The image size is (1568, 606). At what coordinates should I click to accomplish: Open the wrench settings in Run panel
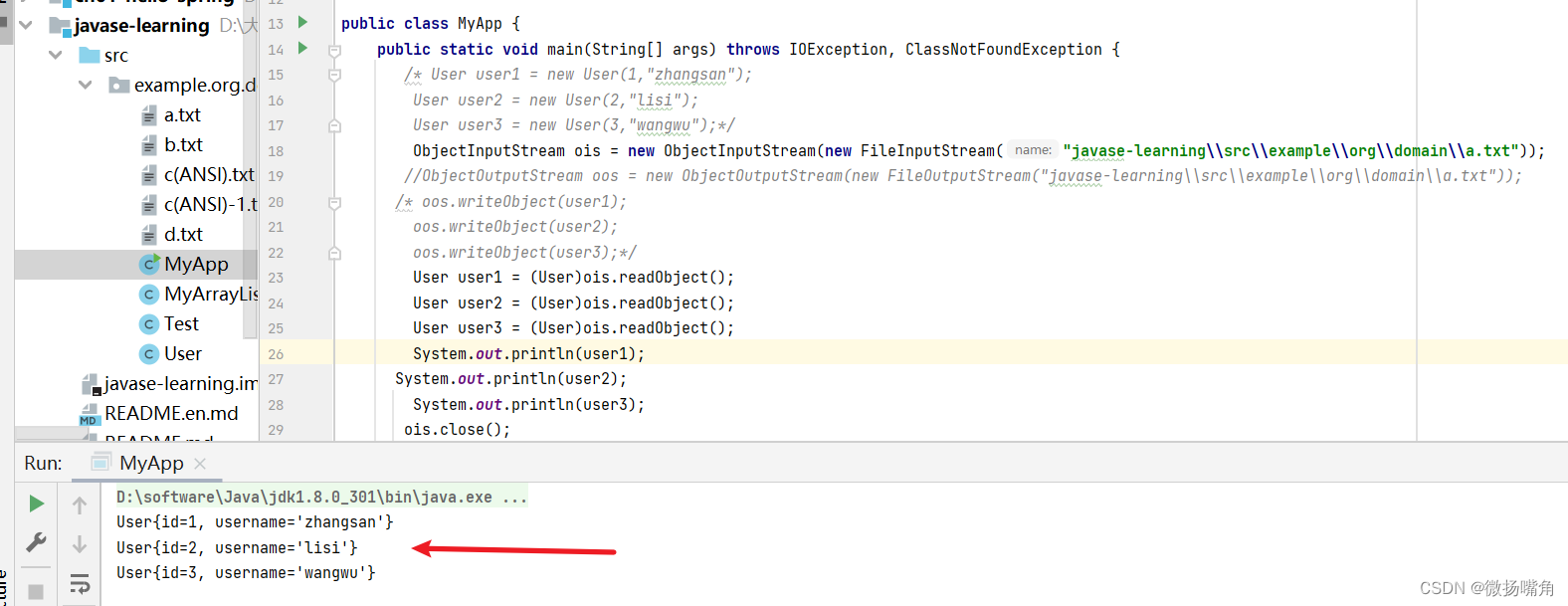36,542
